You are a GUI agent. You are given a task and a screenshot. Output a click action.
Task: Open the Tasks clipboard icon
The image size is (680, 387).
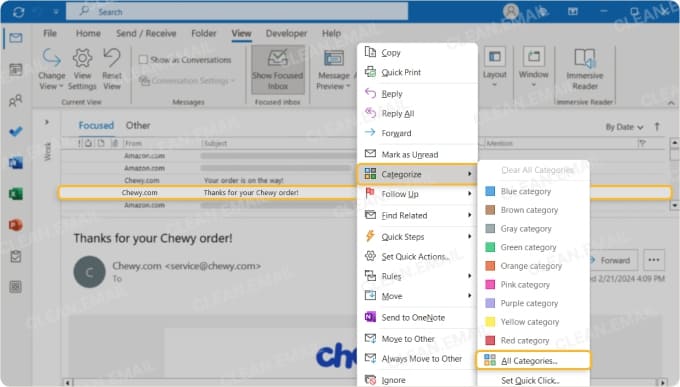pos(16,256)
